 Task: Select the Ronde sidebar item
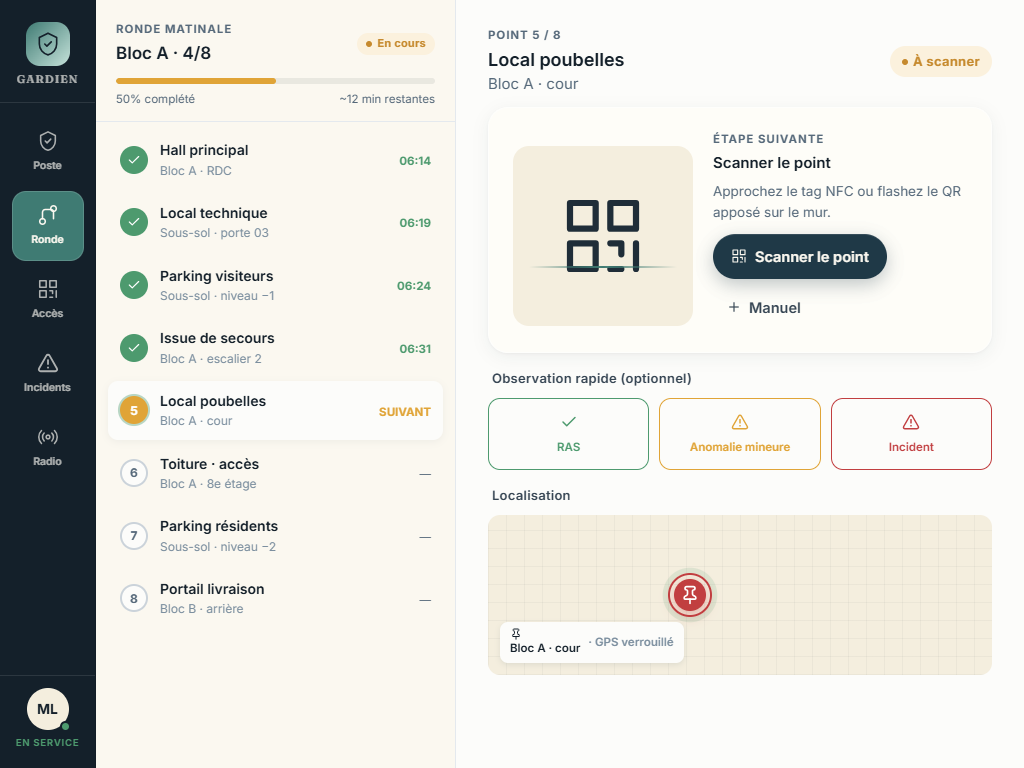[48, 226]
